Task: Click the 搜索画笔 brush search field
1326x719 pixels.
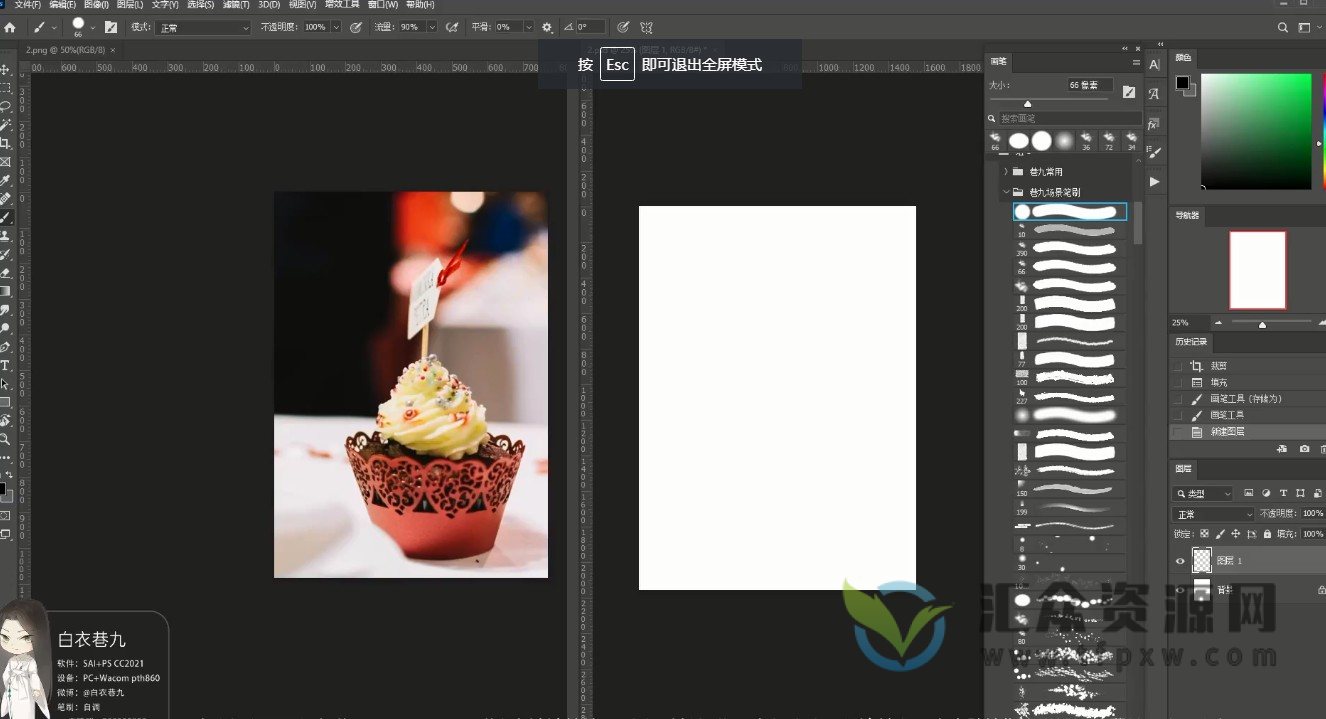Action: coord(1062,118)
